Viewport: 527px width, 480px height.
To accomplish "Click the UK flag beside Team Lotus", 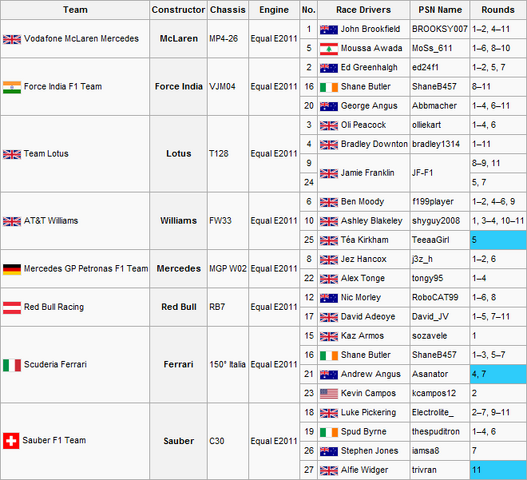I will [12, 154].
